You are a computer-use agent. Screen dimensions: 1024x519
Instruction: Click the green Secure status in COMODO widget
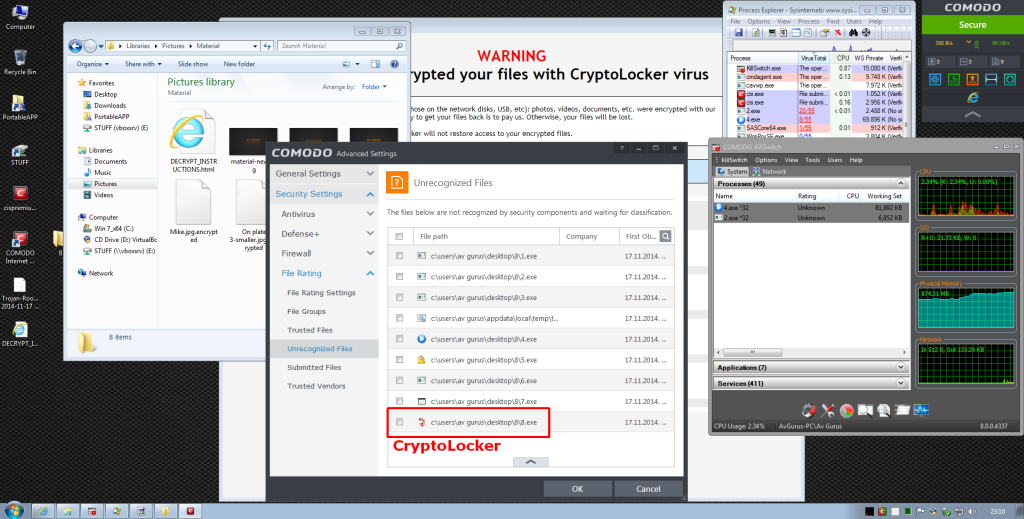point(972,25)
